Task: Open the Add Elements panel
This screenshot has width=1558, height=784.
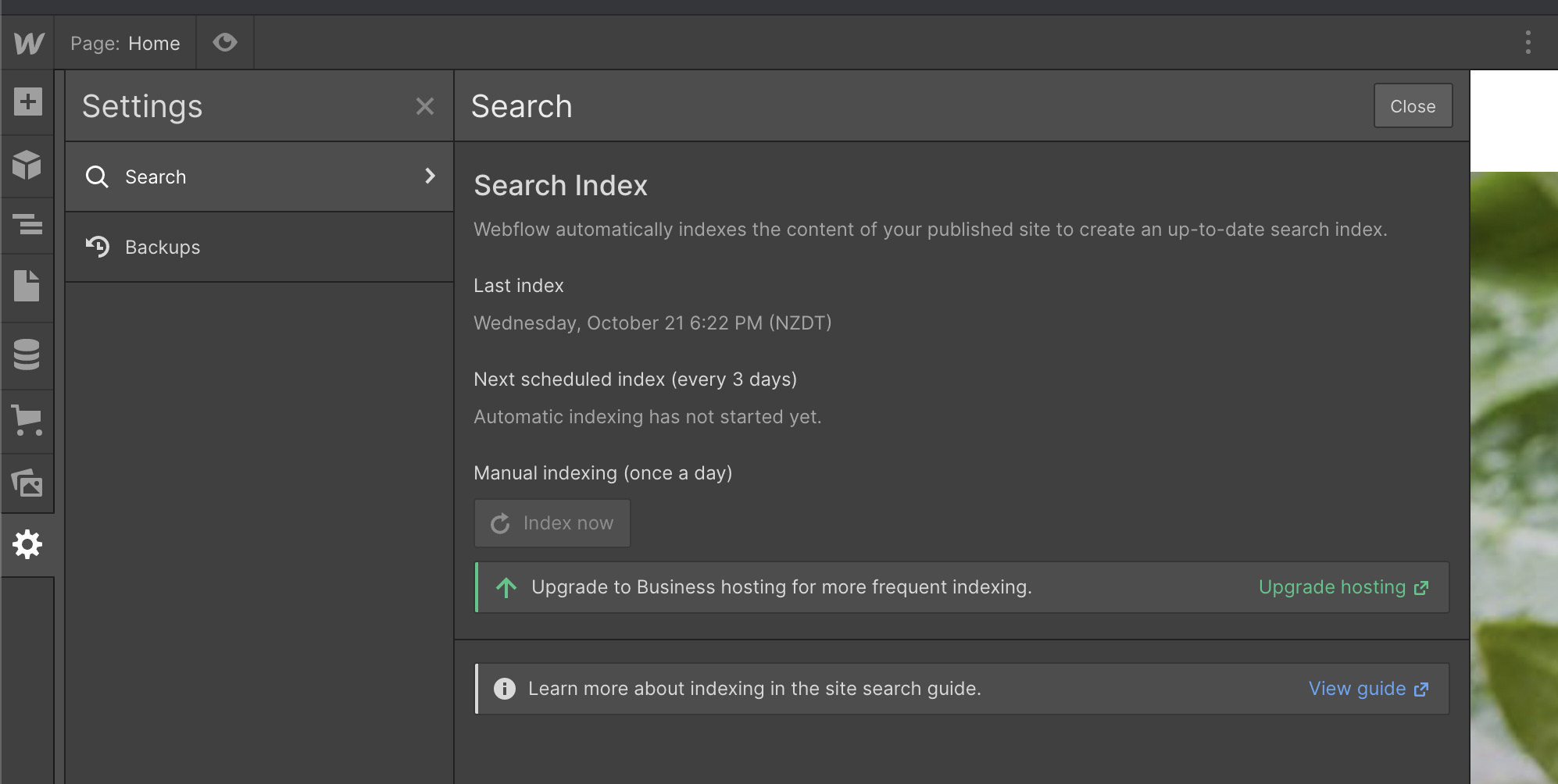Action: [x=28, y=102]
